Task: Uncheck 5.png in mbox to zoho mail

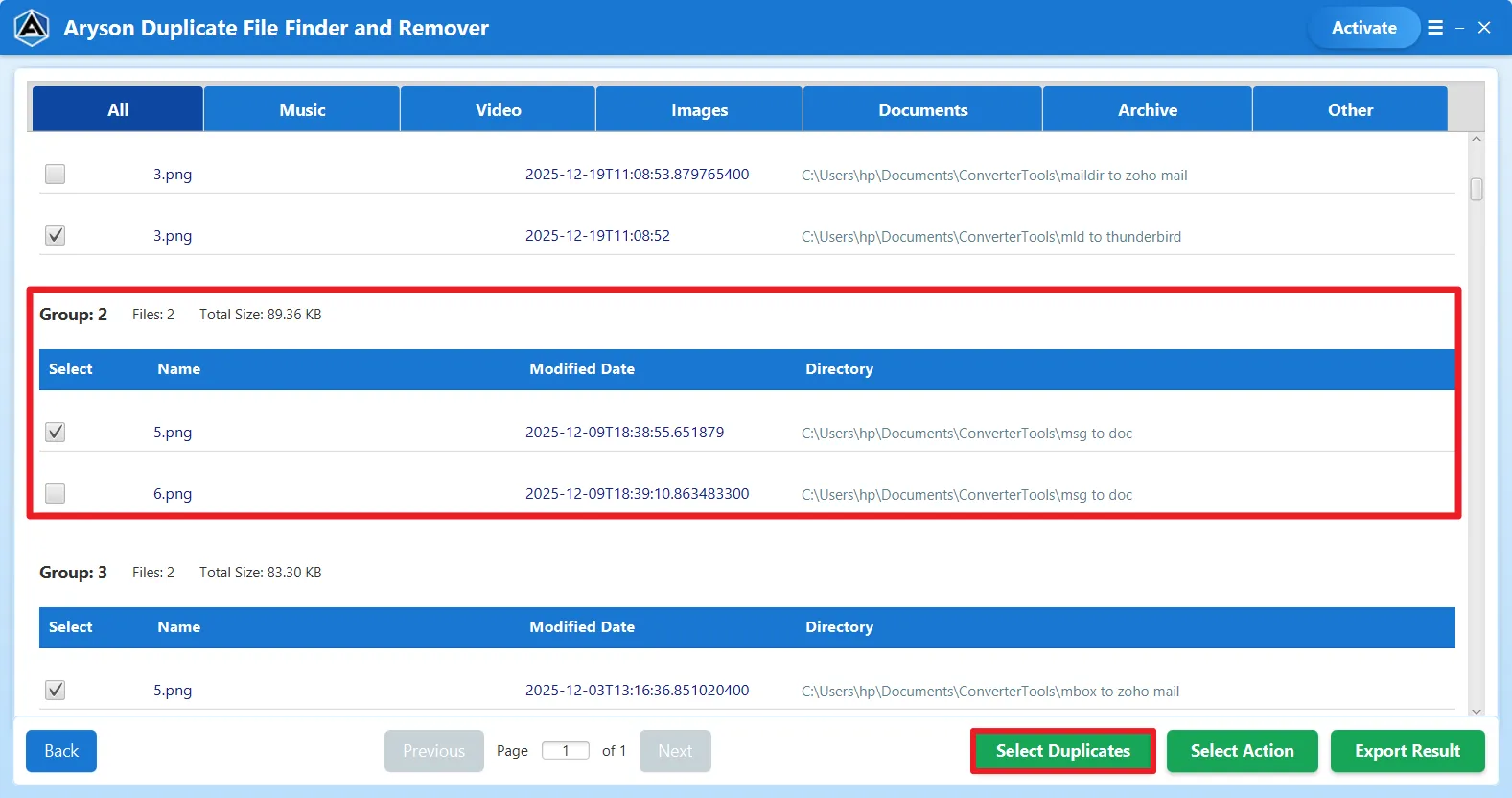Action: pyautogui.click(x=56, y=691)
